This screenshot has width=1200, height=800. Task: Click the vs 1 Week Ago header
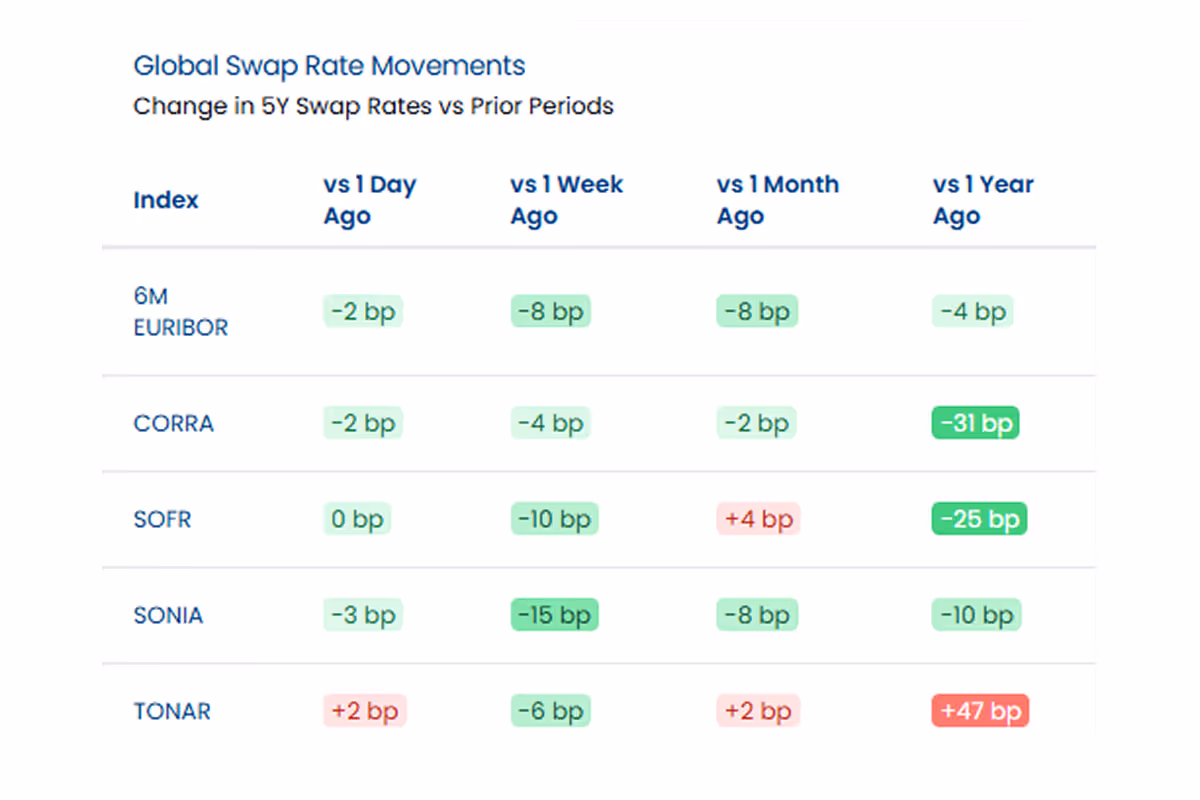point(566,200)
